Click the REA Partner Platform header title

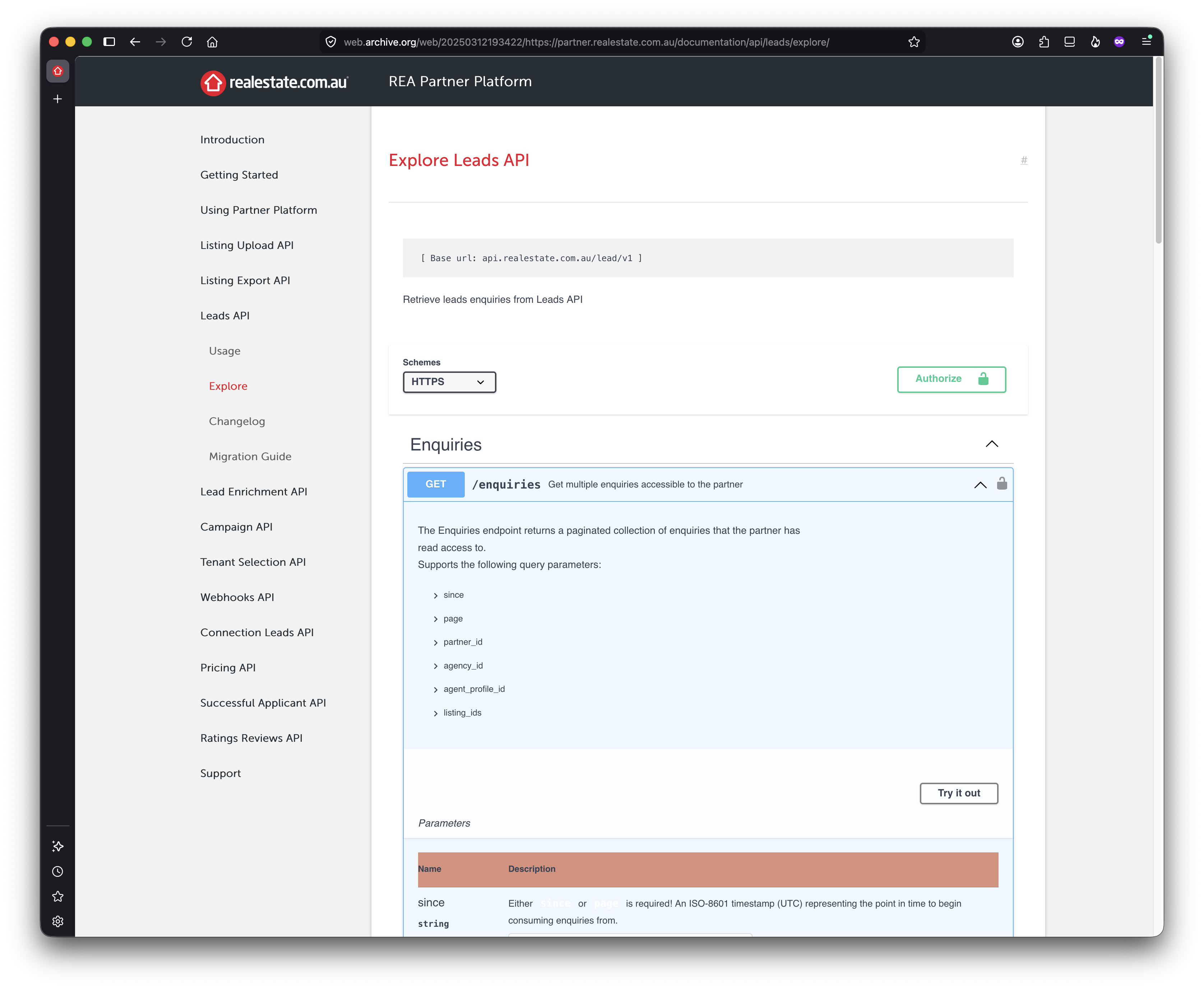pos(460,82)
